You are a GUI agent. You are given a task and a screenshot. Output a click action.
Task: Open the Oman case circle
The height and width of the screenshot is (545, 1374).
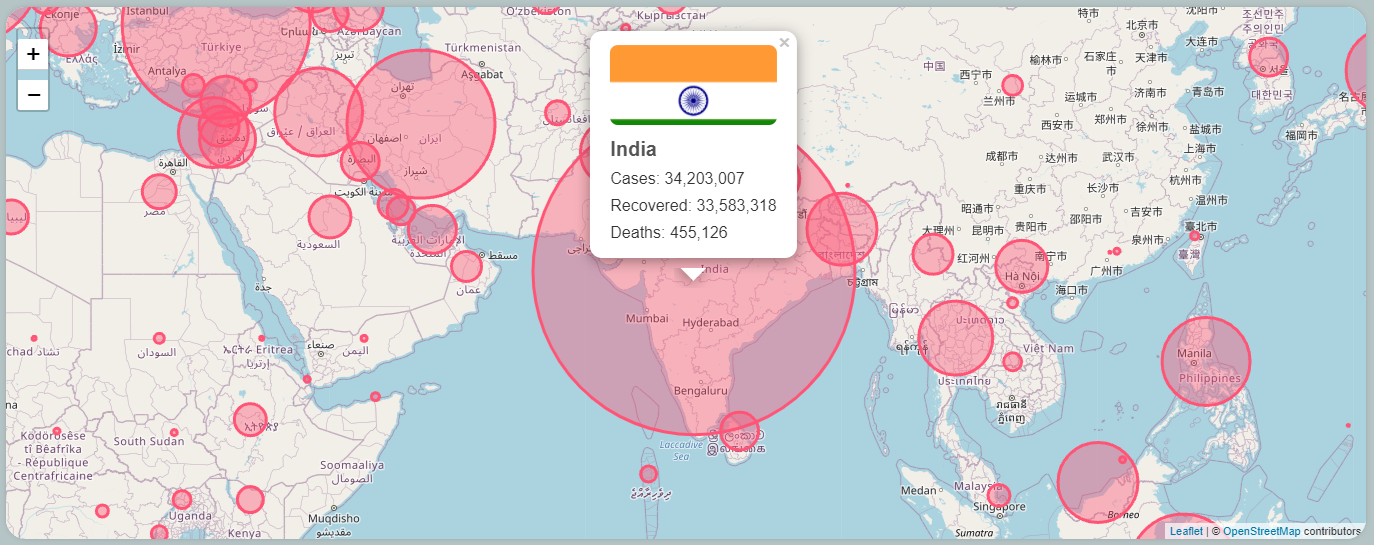click(466, 266)
